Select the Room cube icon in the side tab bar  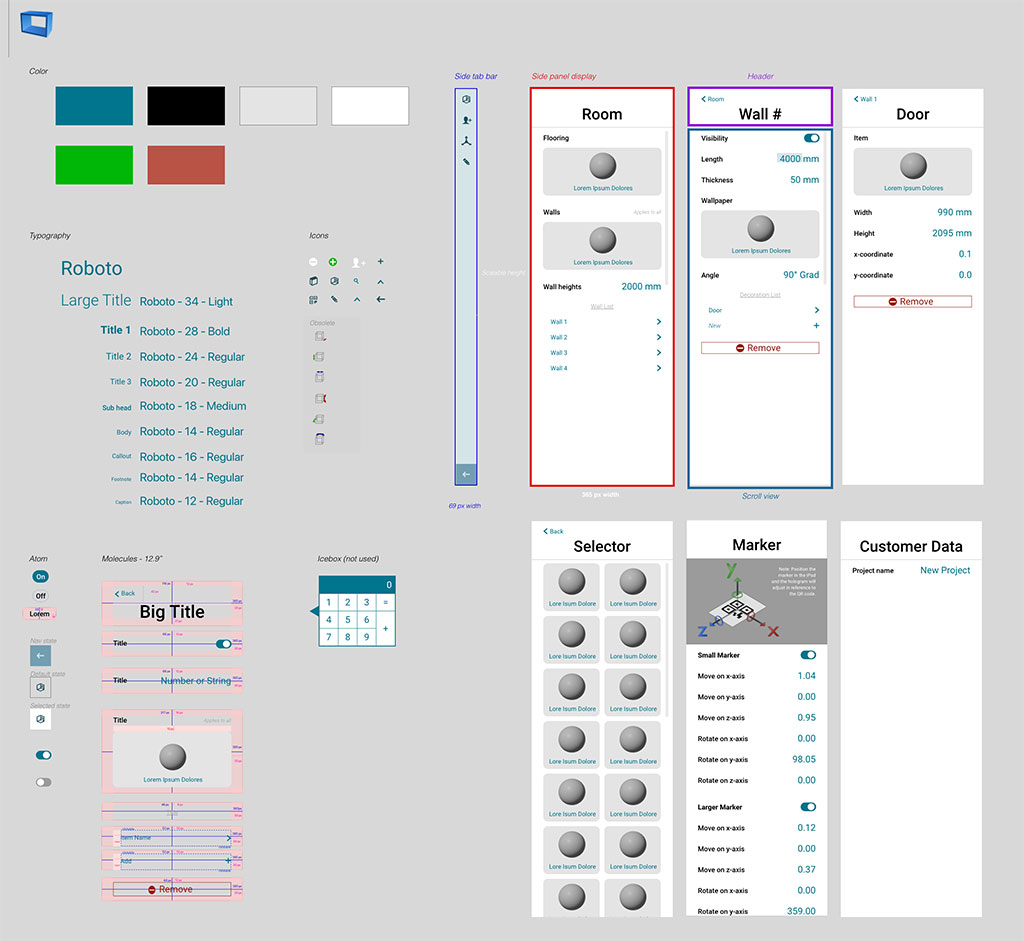click(466, 99)
